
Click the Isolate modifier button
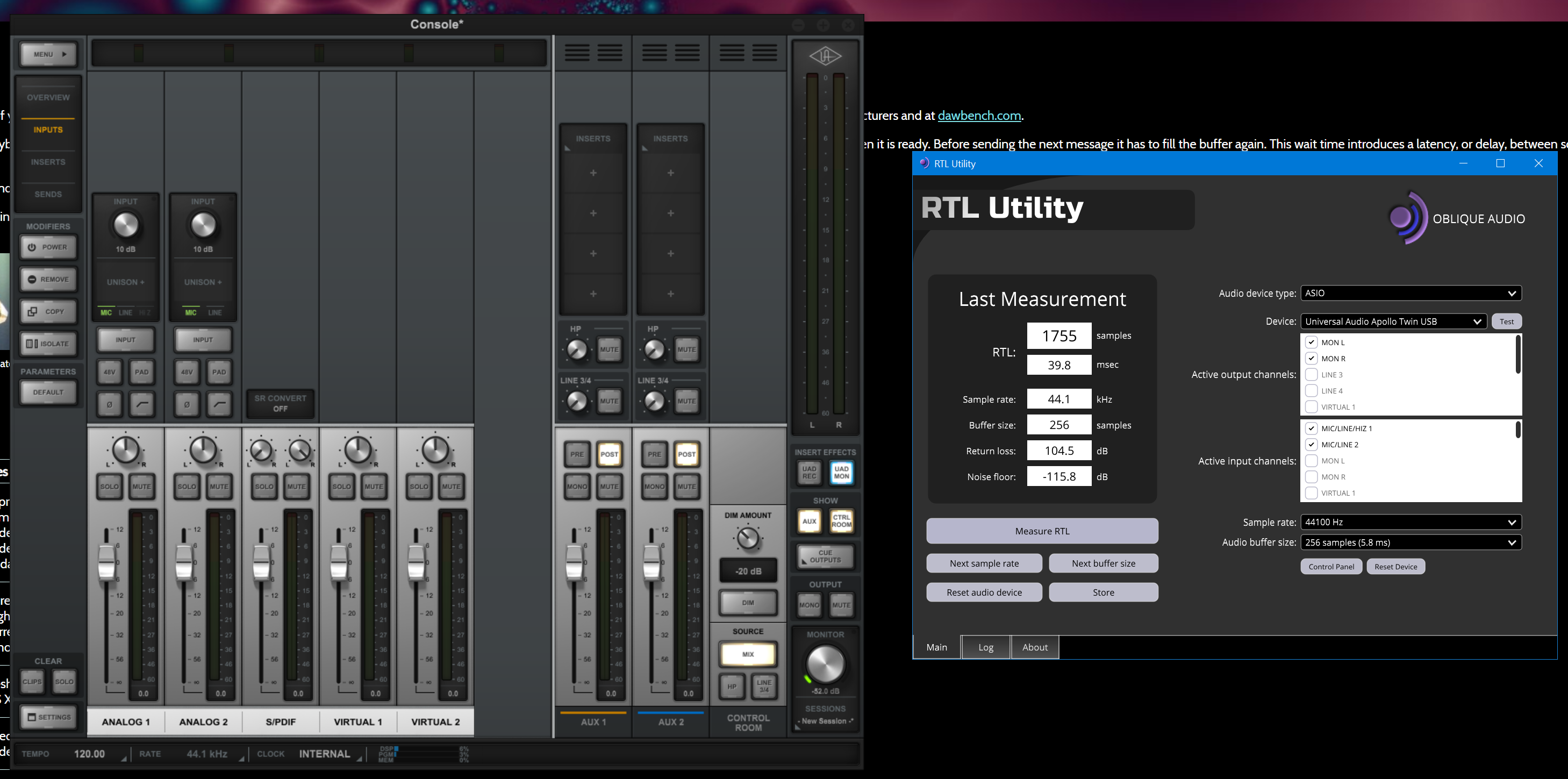tap(48, 344)
